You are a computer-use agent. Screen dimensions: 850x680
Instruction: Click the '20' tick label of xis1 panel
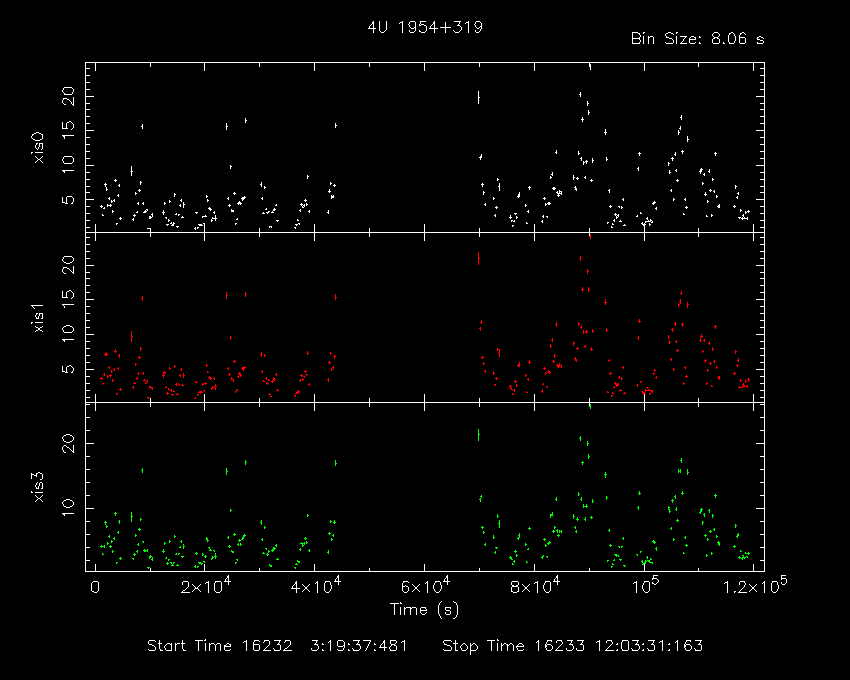pyautogui.click(x=69, y=265)
